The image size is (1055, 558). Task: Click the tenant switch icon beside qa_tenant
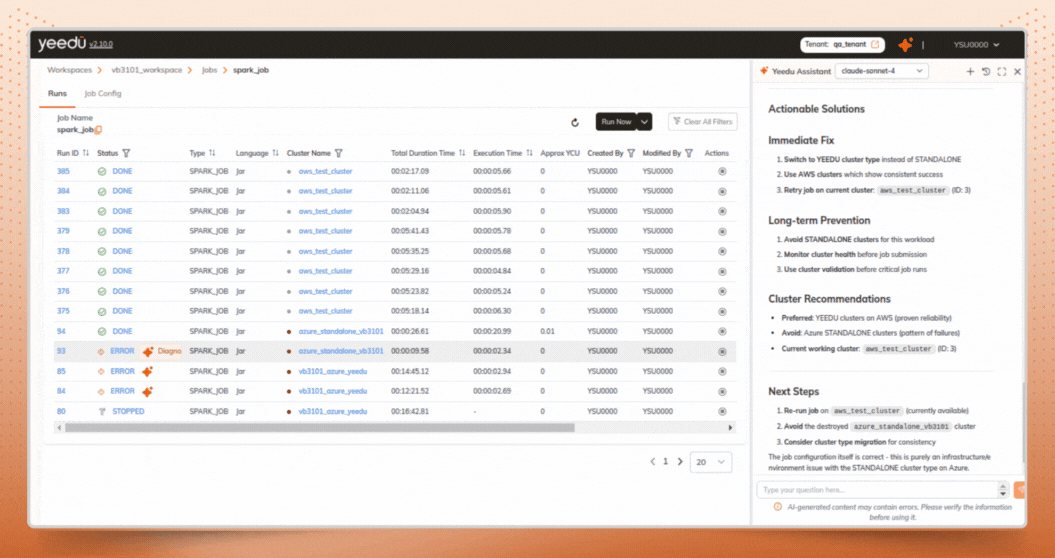(x=875, y=44)
